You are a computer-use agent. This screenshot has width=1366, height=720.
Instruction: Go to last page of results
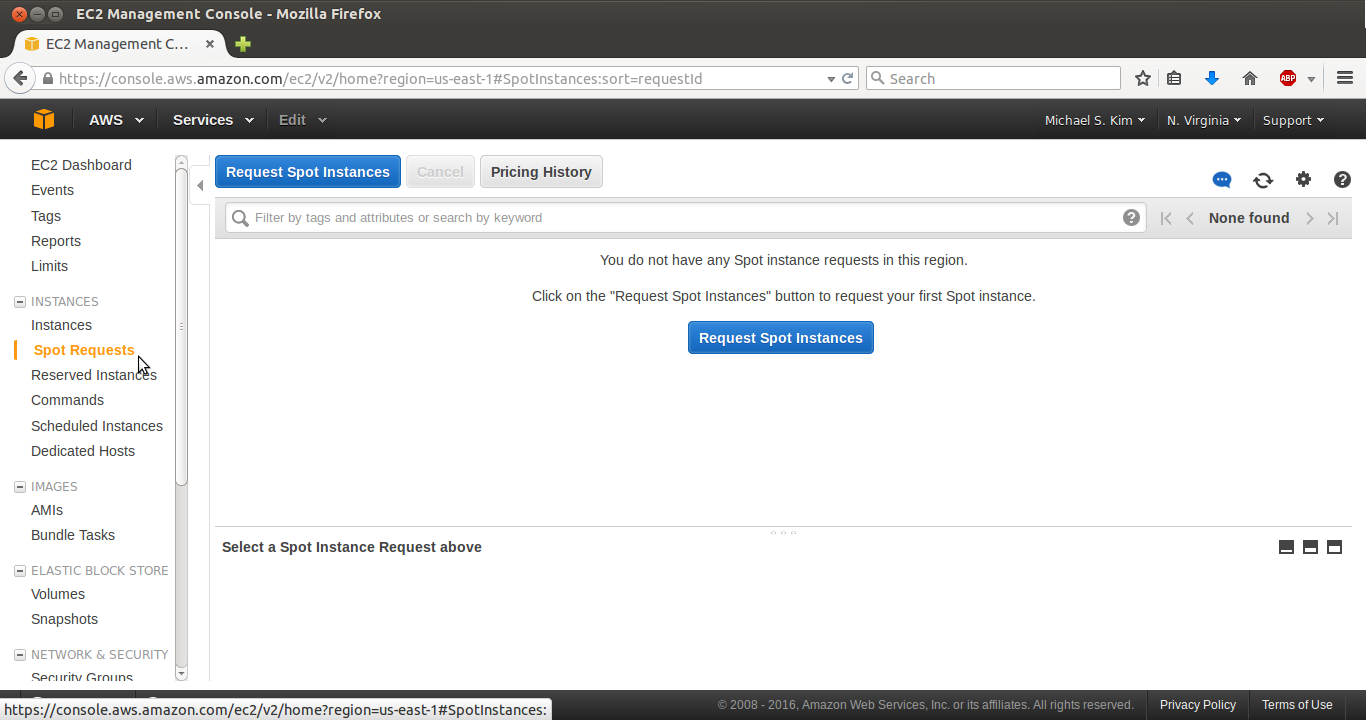1333,218
